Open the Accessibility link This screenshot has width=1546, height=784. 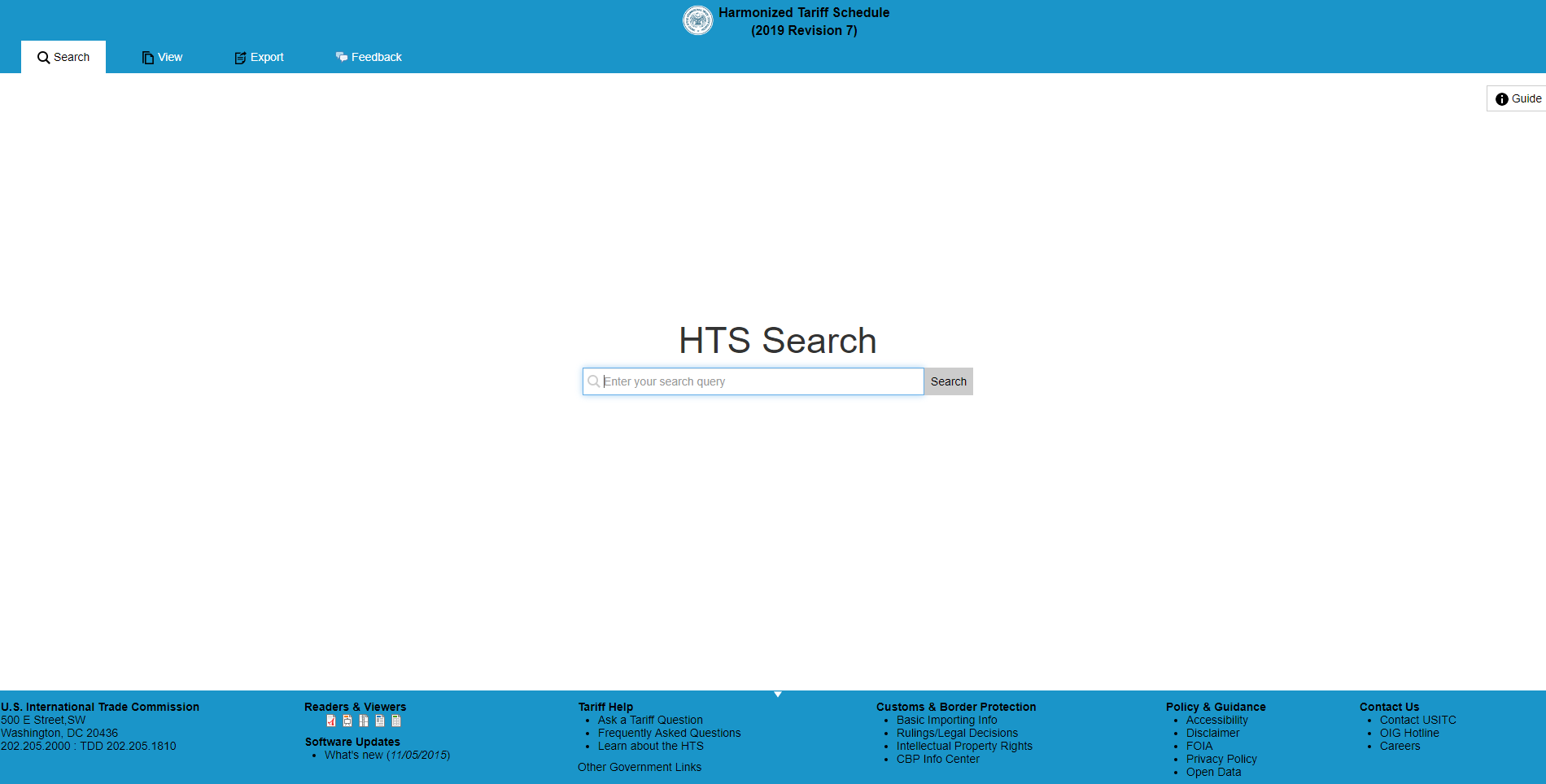point(1216,720)
